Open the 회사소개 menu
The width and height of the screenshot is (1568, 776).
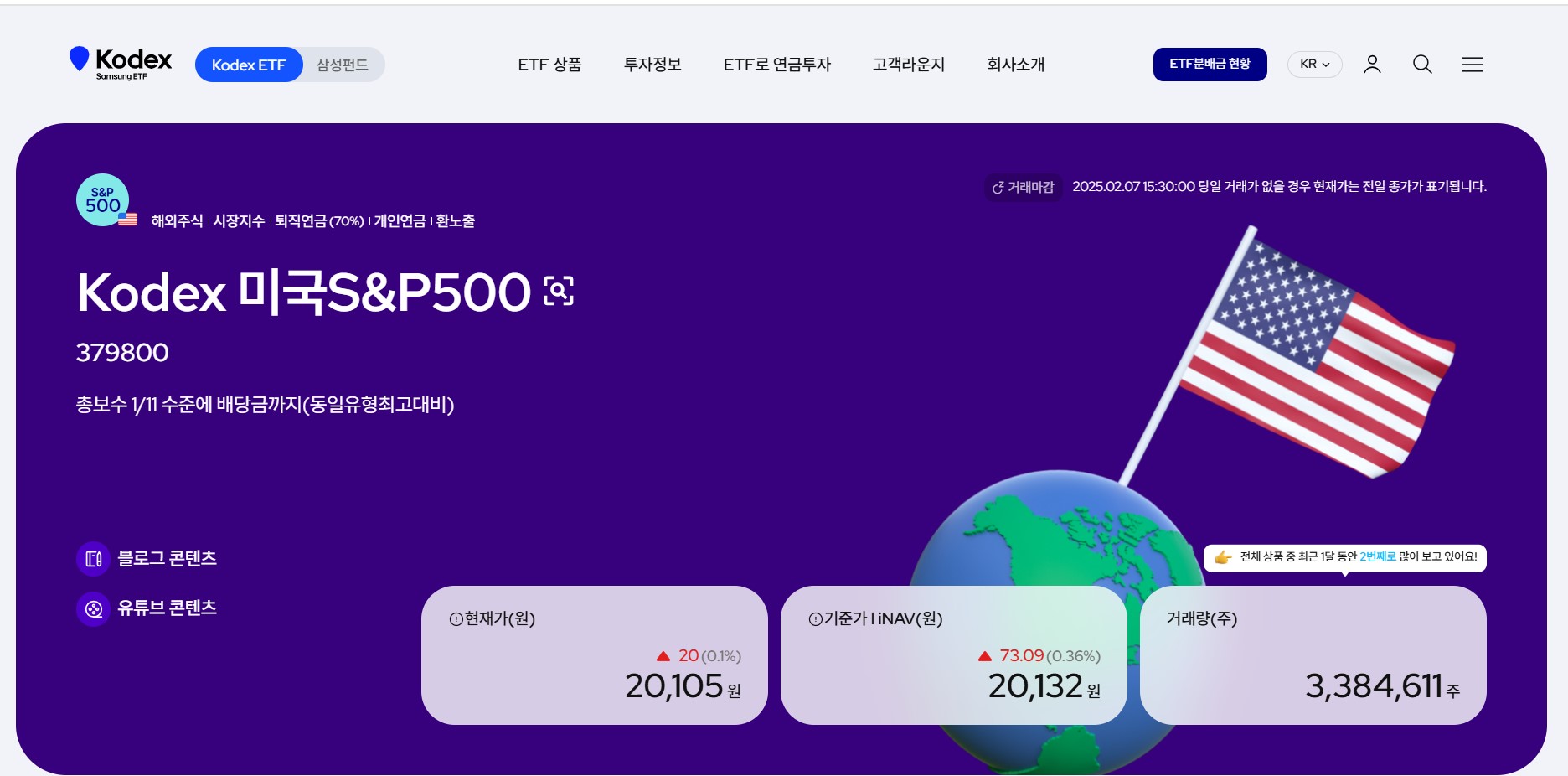coord(1016,65)
